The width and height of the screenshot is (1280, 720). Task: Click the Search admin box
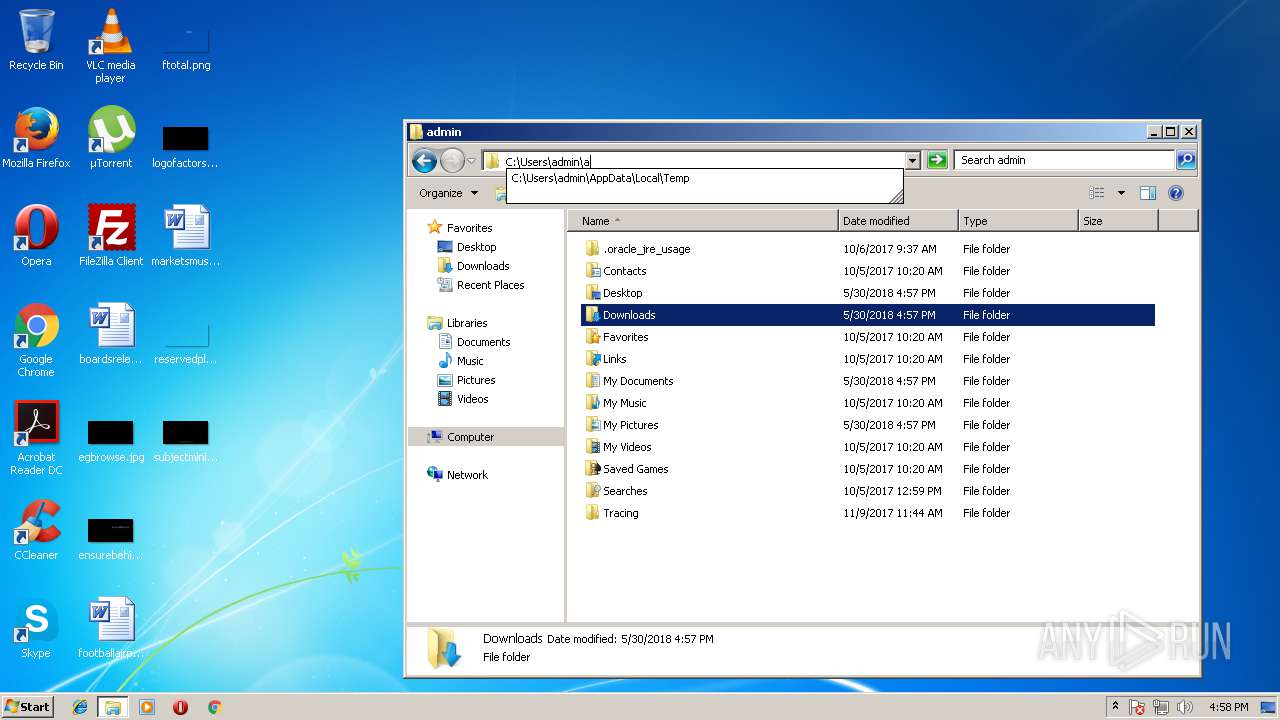pyautogui.click(x=1064, y=160)
